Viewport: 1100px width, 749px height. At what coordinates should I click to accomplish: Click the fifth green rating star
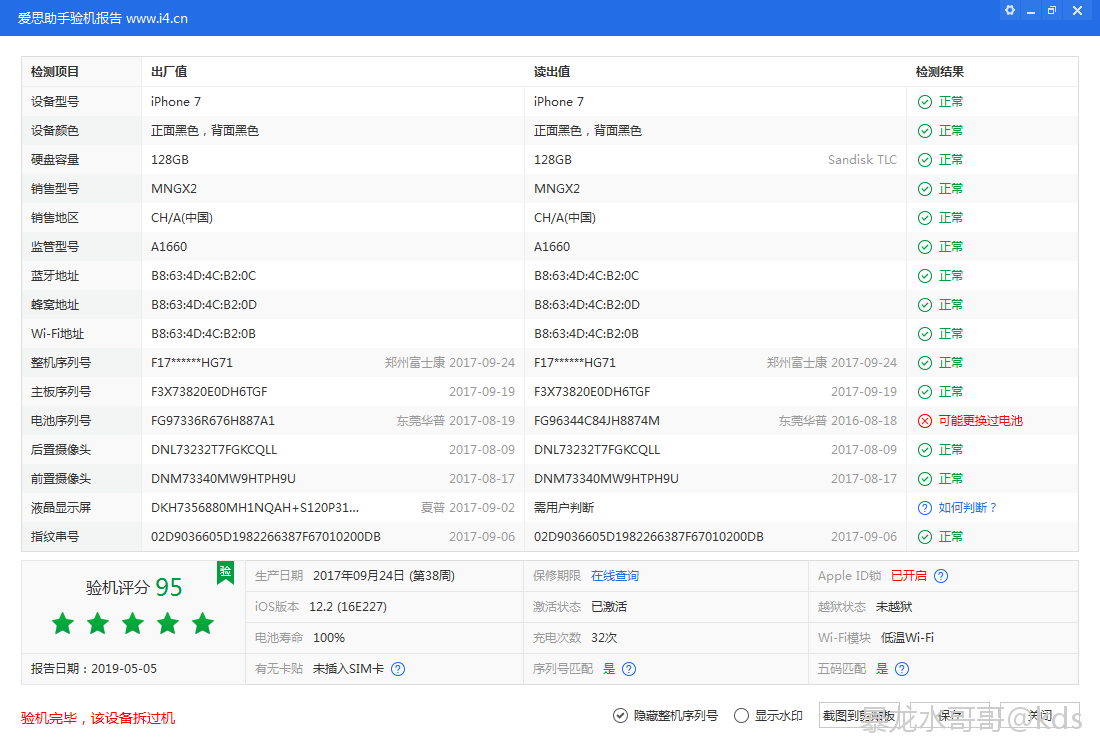tap(202, 623)
